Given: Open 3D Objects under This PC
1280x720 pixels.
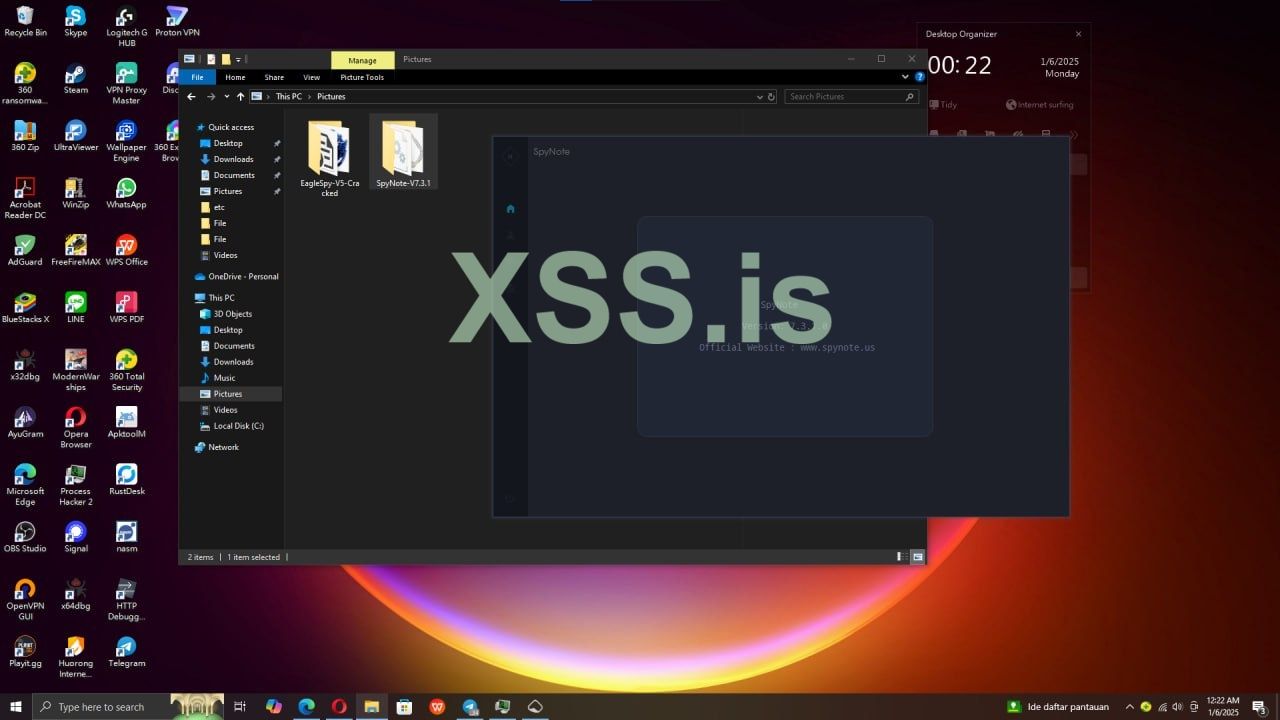Looking at the screenshot, I should pyautogui.click(x=226, y=314).
